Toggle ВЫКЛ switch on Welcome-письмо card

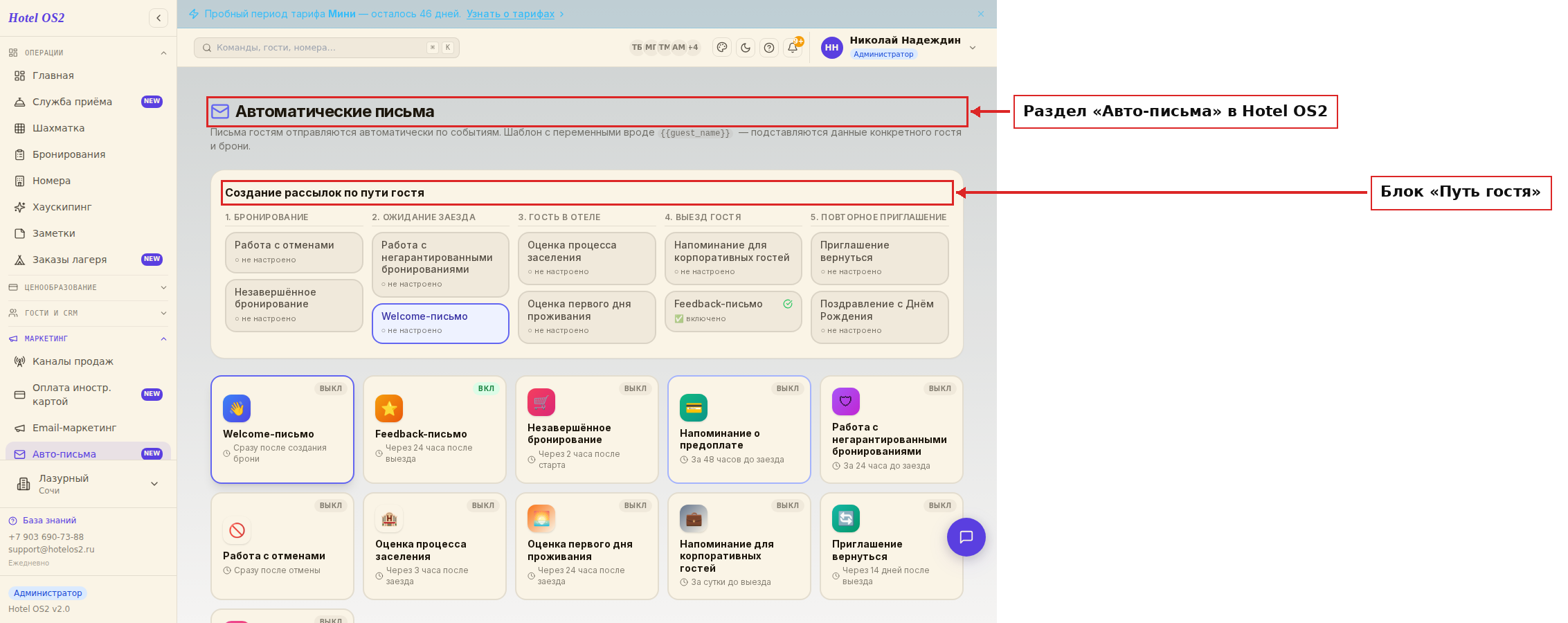pos(331,388)
